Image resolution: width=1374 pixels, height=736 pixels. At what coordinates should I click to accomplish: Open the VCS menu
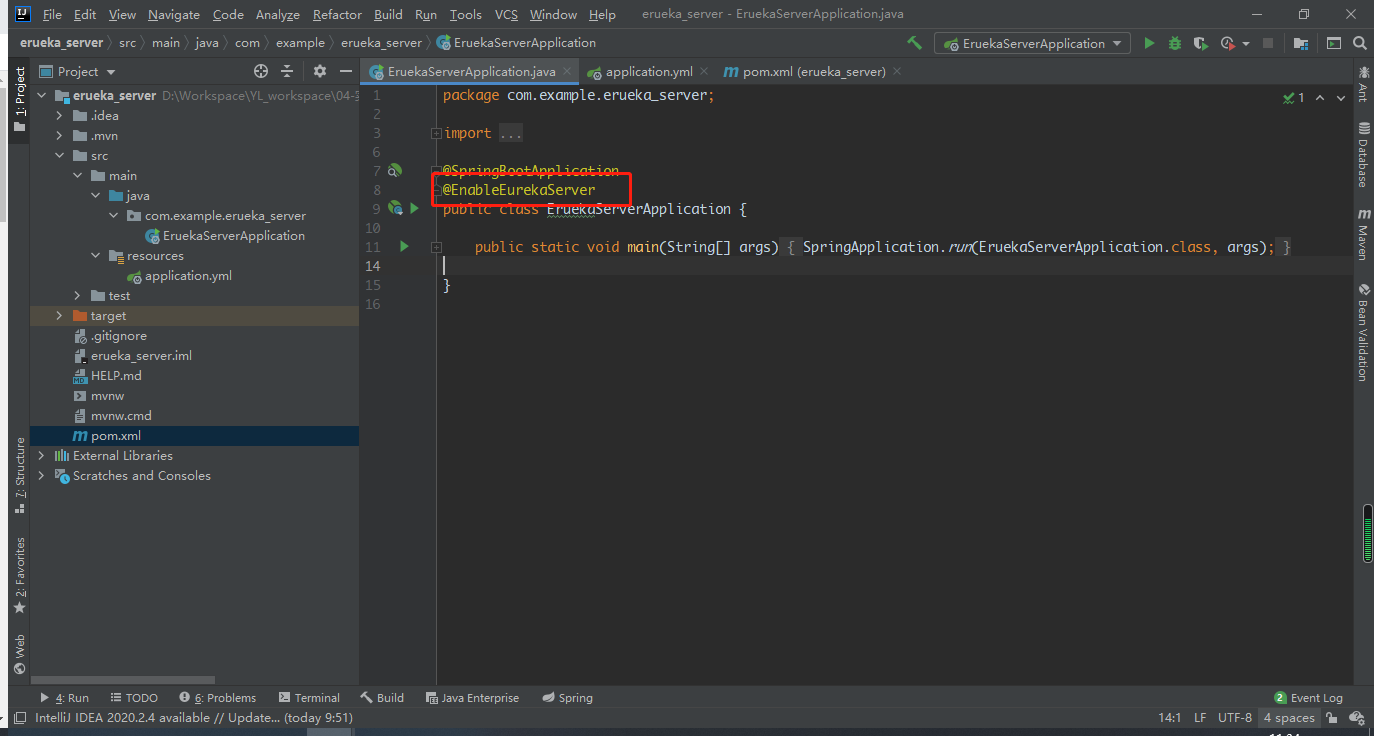coord(506,15)
